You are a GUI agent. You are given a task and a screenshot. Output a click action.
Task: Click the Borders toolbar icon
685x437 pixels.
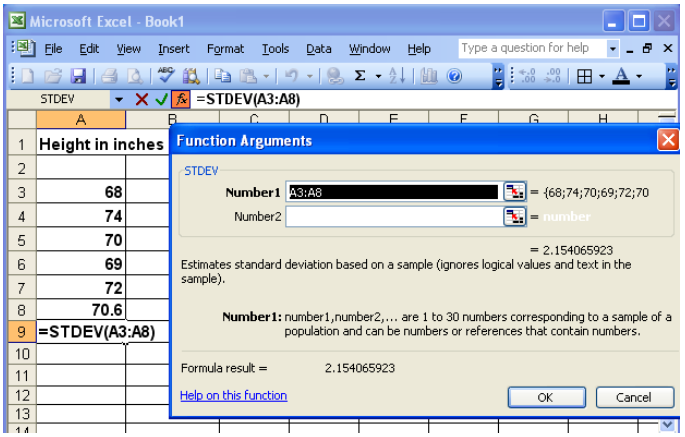click(583, 75)
